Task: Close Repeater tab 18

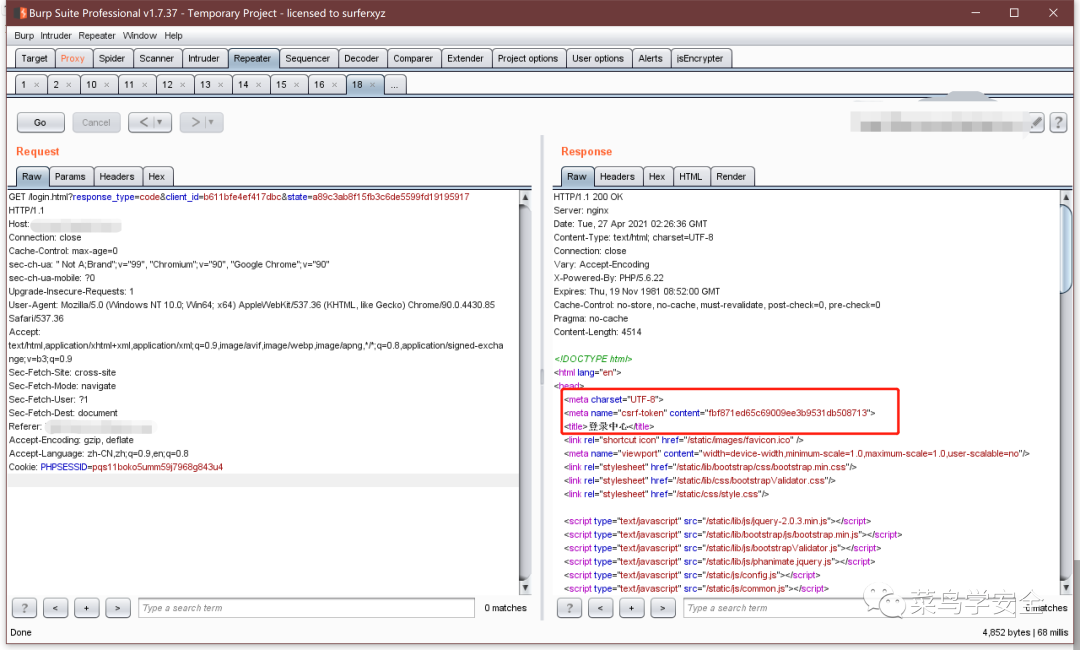Action: tap(374, 85)
